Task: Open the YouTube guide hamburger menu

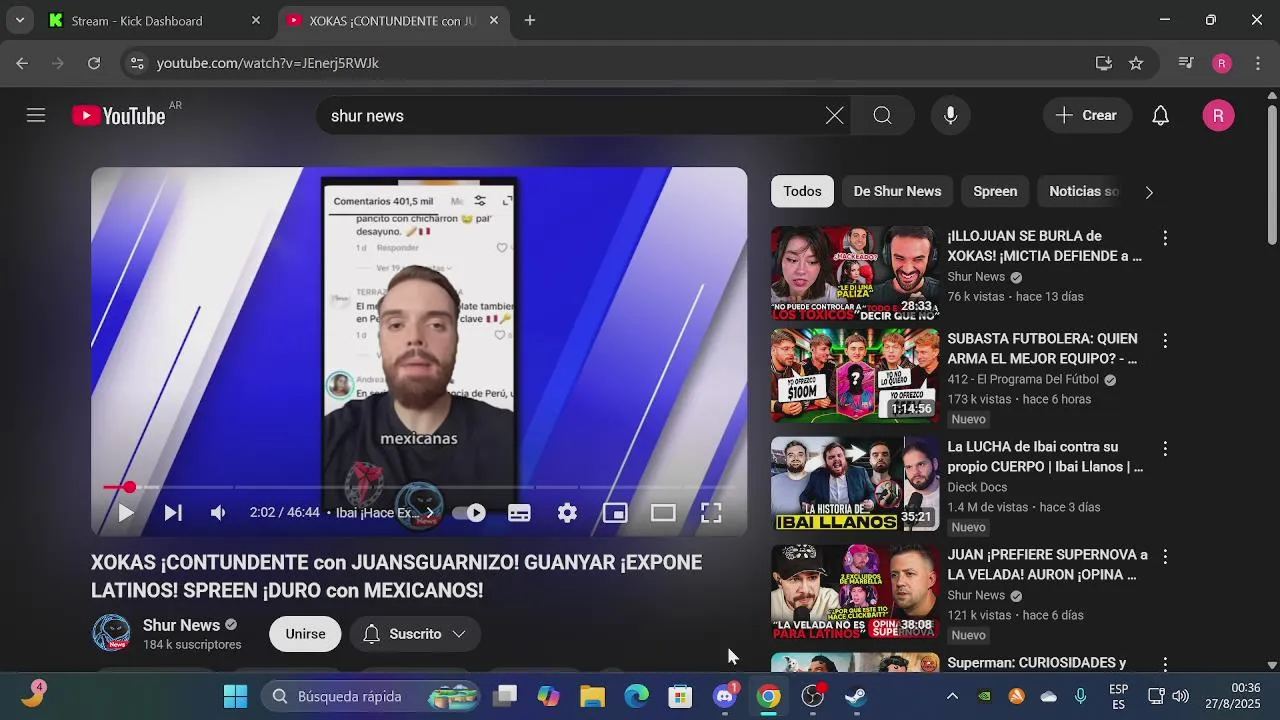Action: tap(36, 116)
